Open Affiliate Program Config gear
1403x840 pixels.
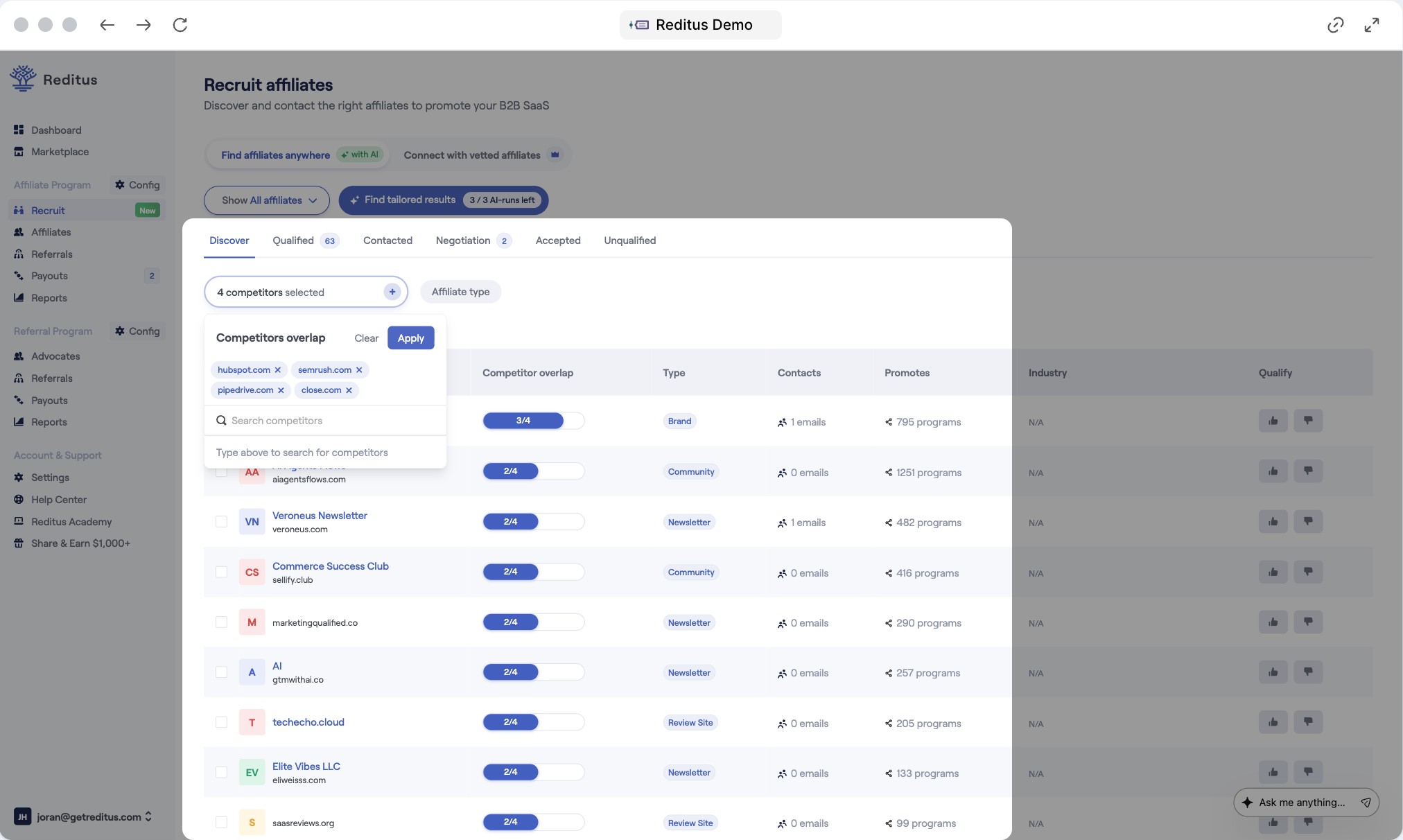click(137, 185)
